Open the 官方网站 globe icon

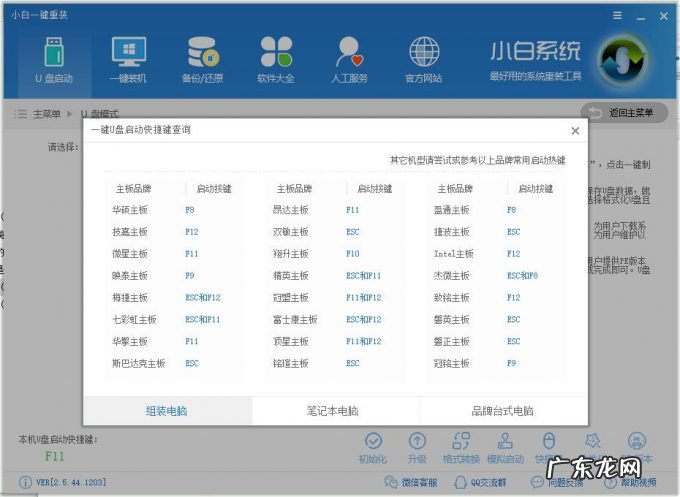pyautogui.click(x=424, y=52)
